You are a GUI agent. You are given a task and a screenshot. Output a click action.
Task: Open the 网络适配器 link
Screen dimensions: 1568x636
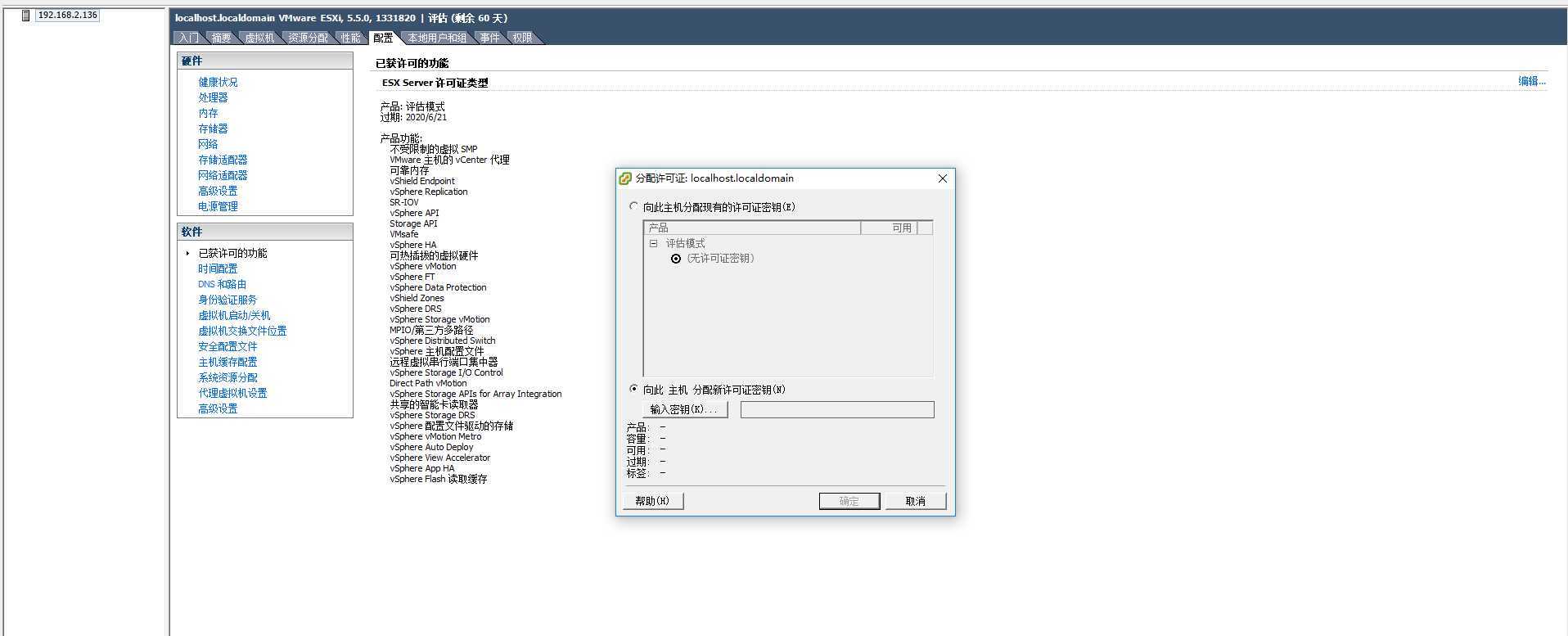click(x=223, y=175)
